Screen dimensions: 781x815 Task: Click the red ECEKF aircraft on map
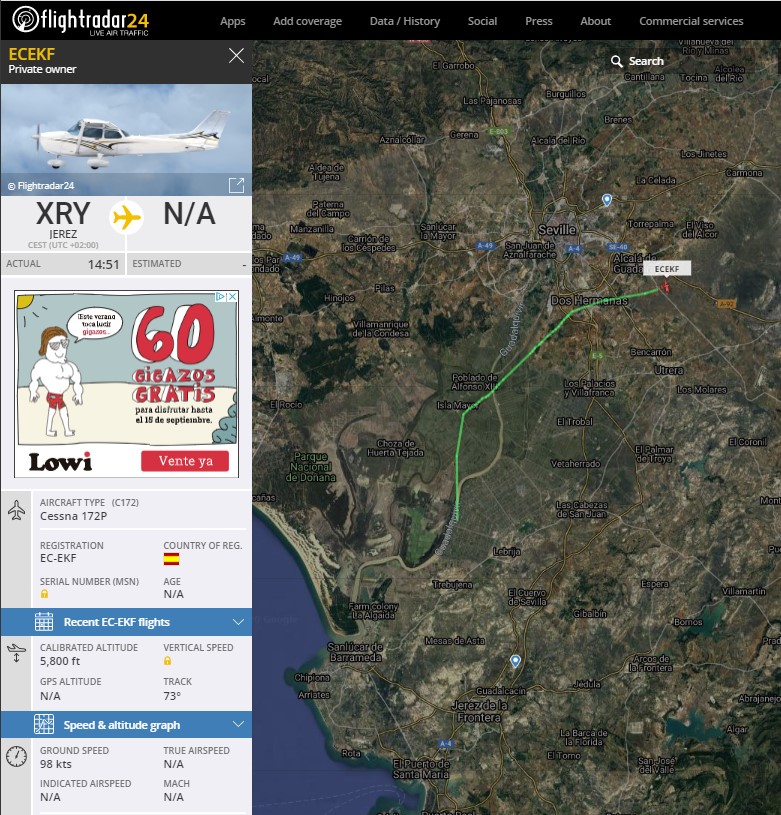[665, 287]
